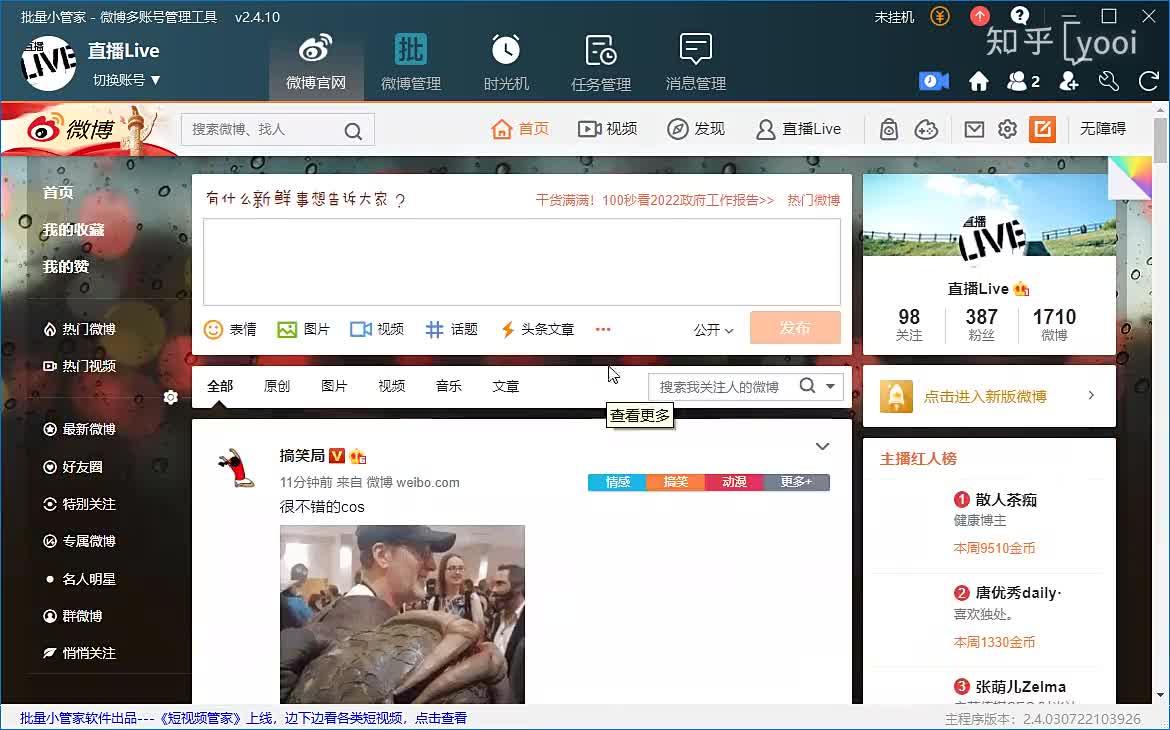The height and width of the screenshot is (730, 1170).
Task: Open the 时光机 tab
Action: pos(506,63)
